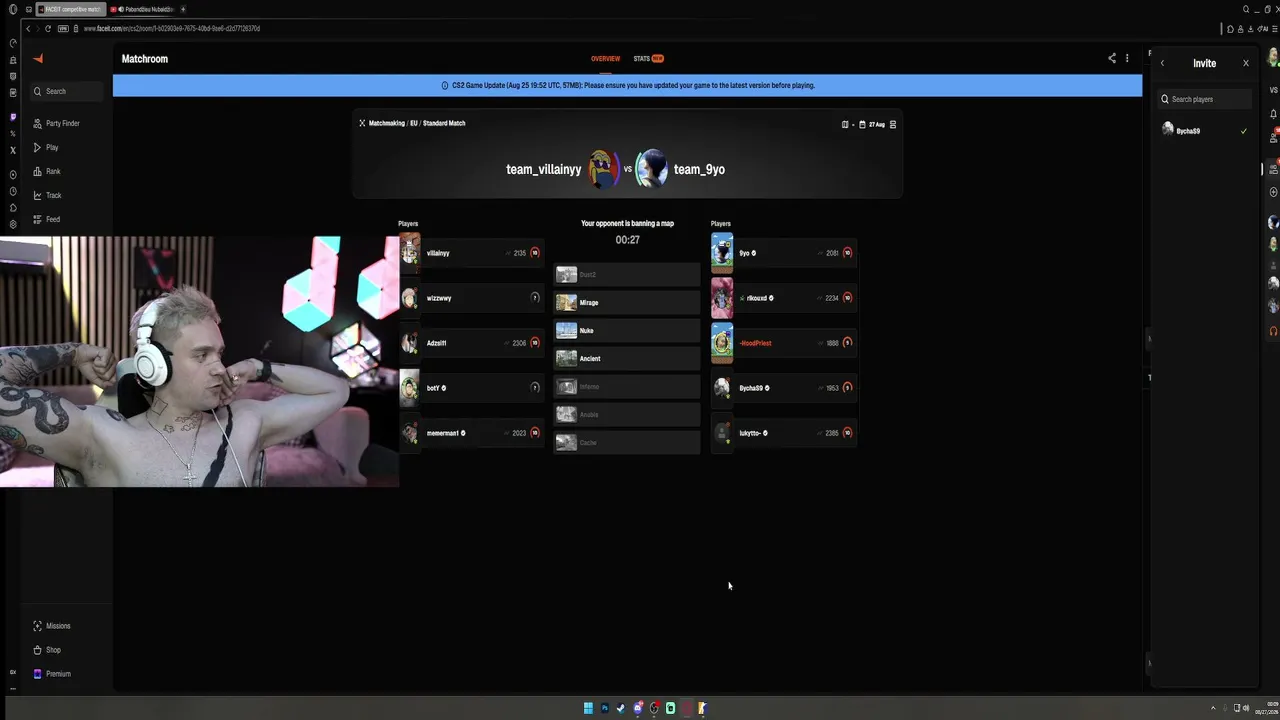Switch to the Stats tab
This screenshot has width=1280, height=720.
tap(648, 58)
